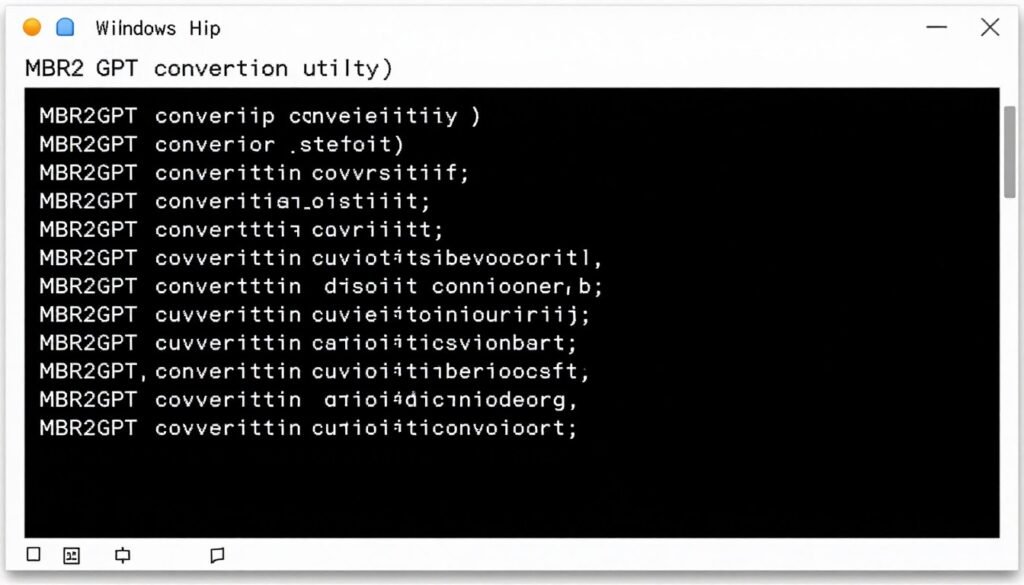Select the blue square icon in the title bar
1024x585 pixels.
point(64,27)
